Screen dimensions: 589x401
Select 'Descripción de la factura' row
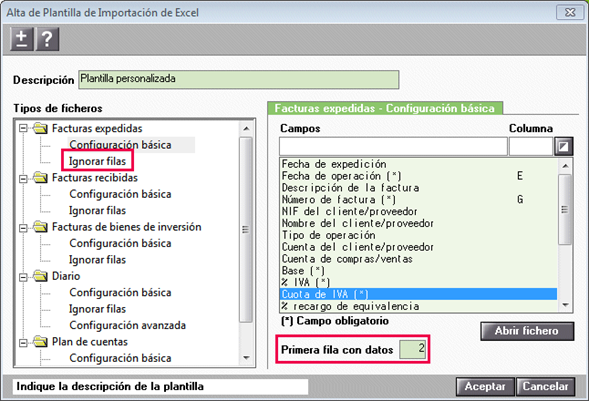[x=418, y=188]
